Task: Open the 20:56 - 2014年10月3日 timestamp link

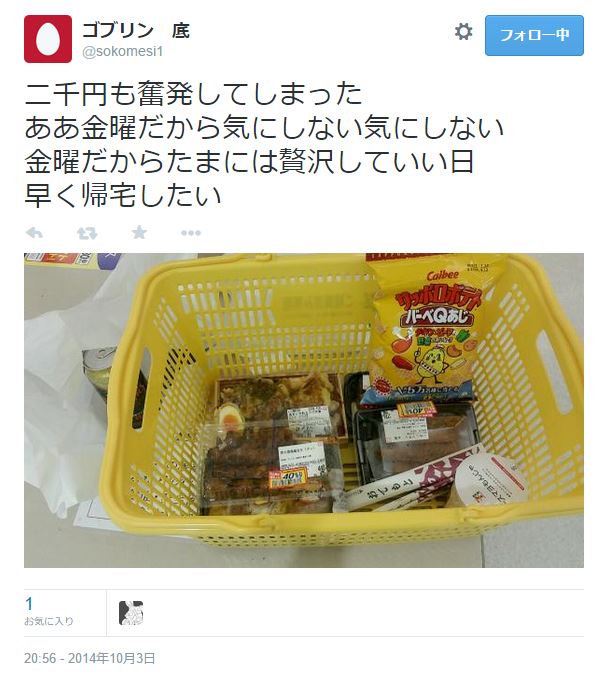Action: 90,658
